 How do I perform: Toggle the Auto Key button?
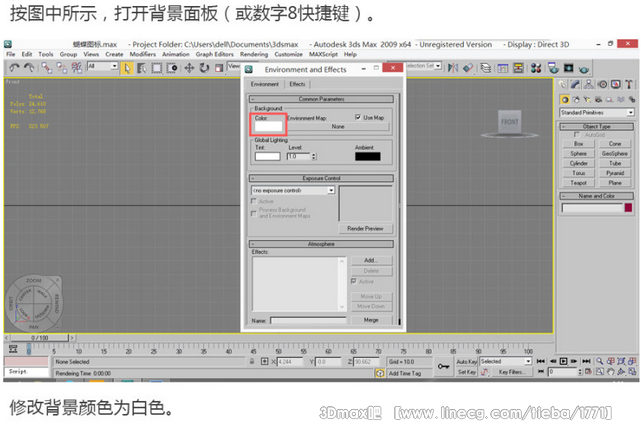pos(466,362)
